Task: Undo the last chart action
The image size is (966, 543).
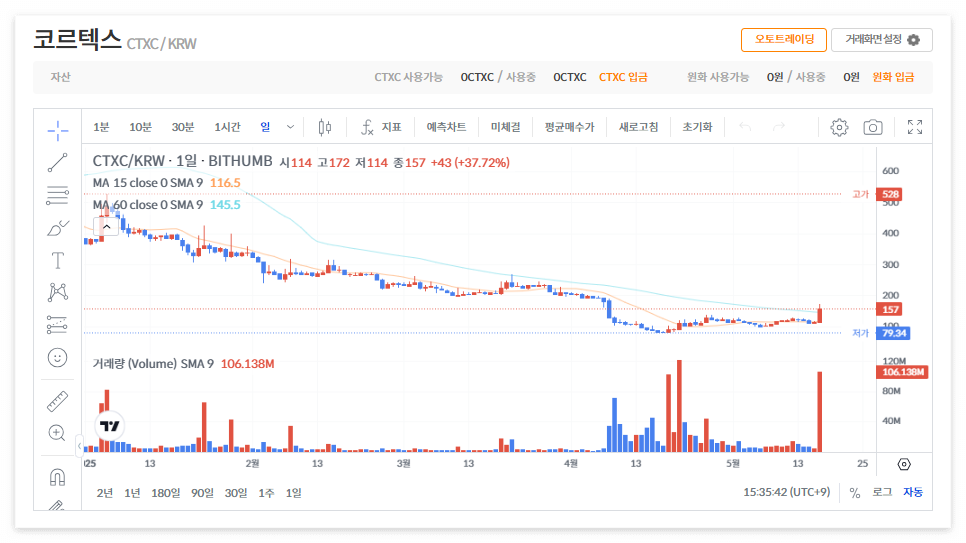Action: point(745,127)
